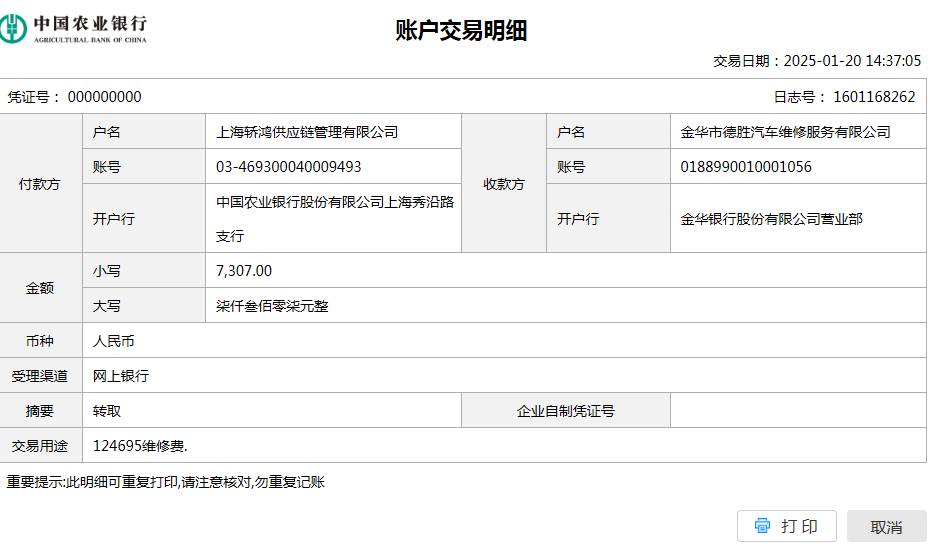Select payee account number 0188990010001056

pyautogui.click(x=746, y=167)
